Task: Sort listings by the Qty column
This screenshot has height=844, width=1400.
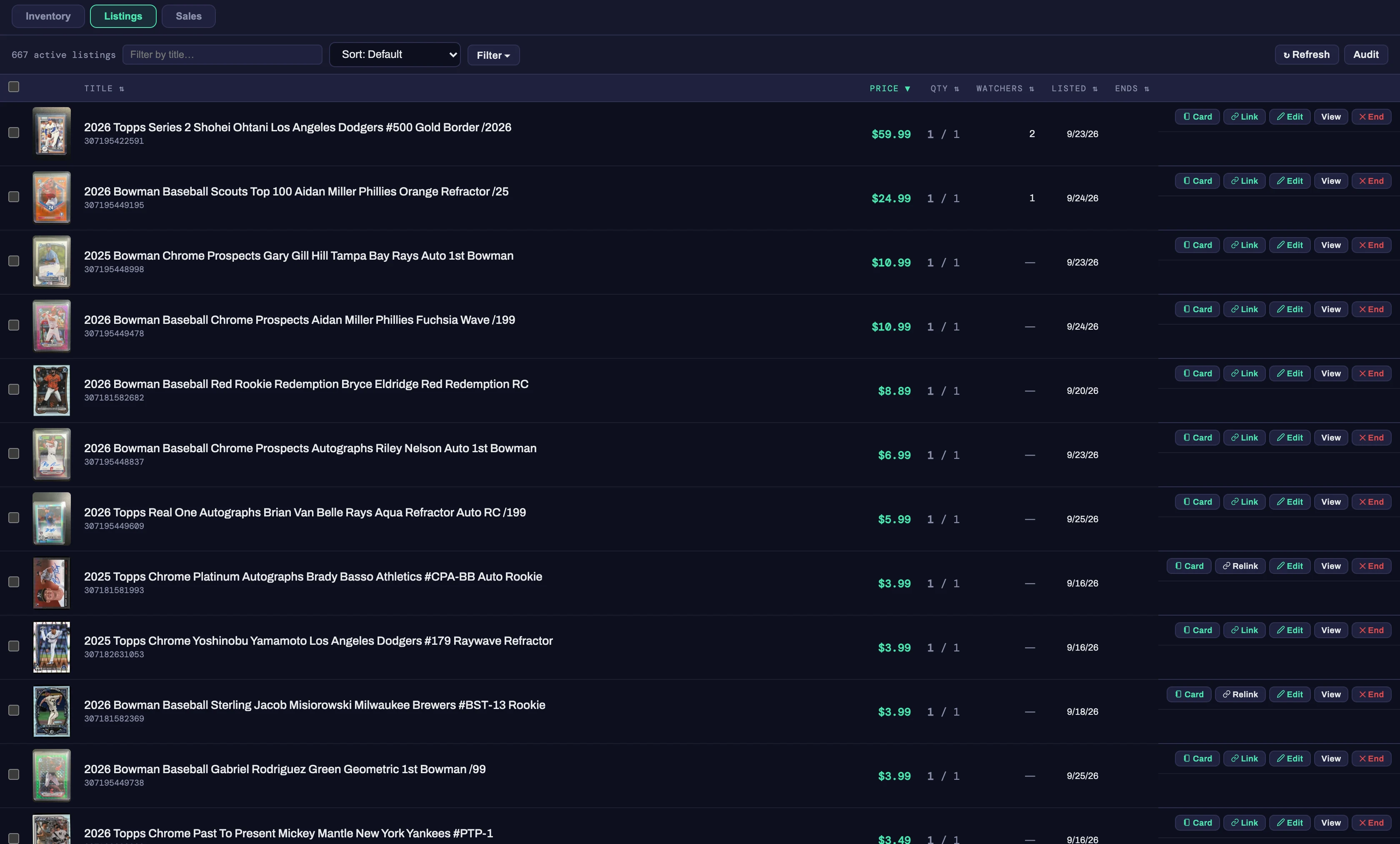Action: coord(944,89)
